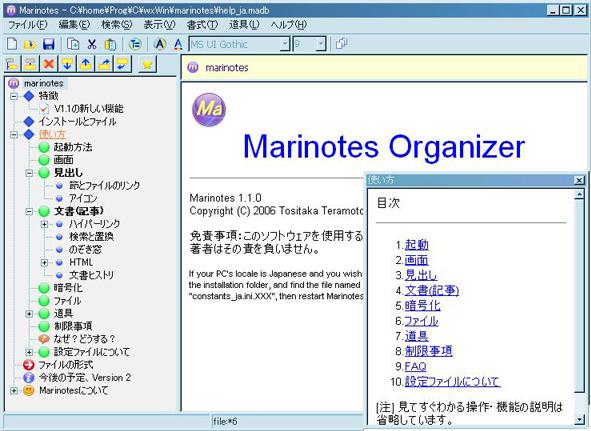Screen dimensions: 591x431
Task: Click the font color A icon
Action: [x=178, y=44]
